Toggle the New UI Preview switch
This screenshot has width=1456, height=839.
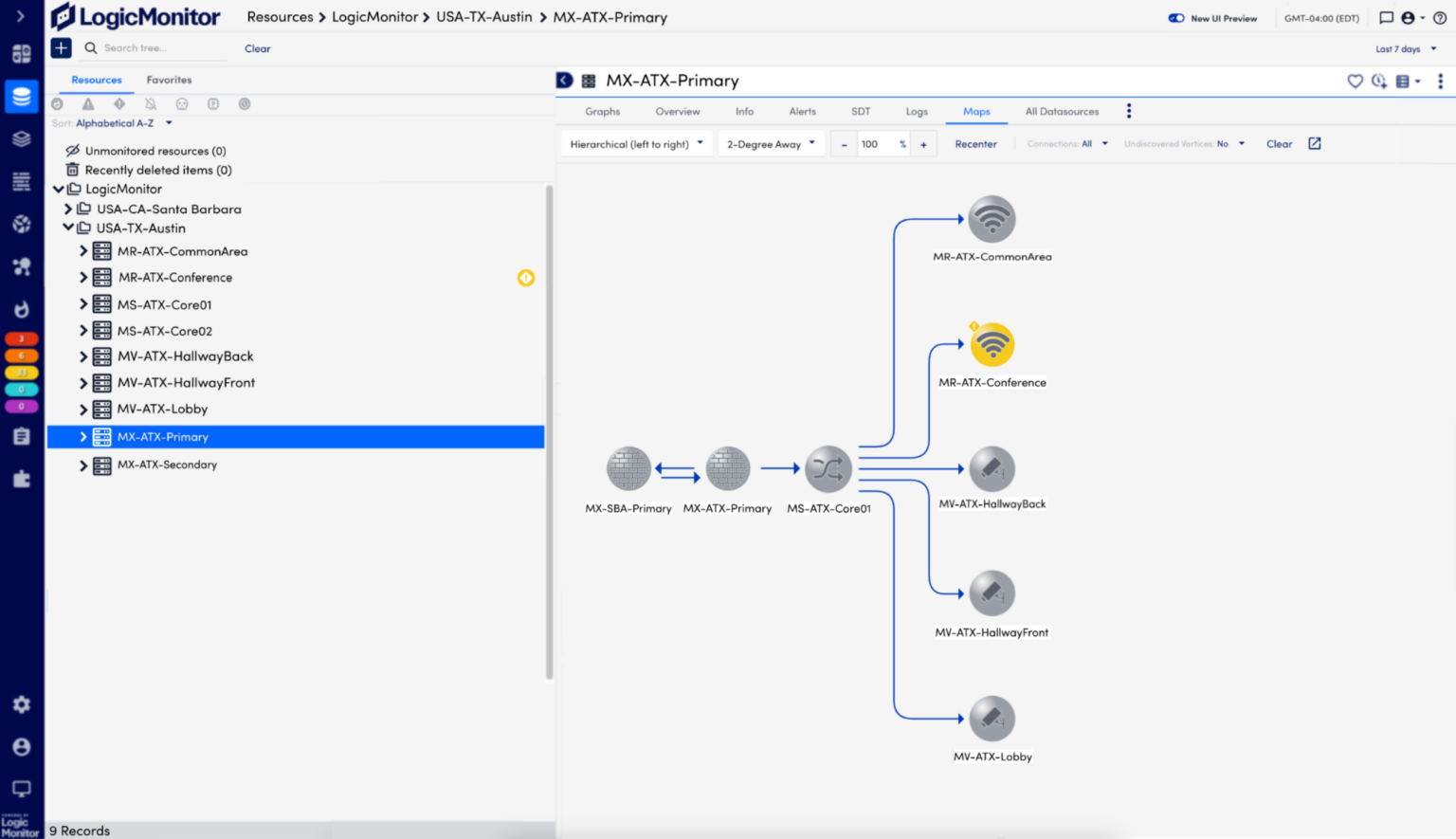coord(1176,18)
